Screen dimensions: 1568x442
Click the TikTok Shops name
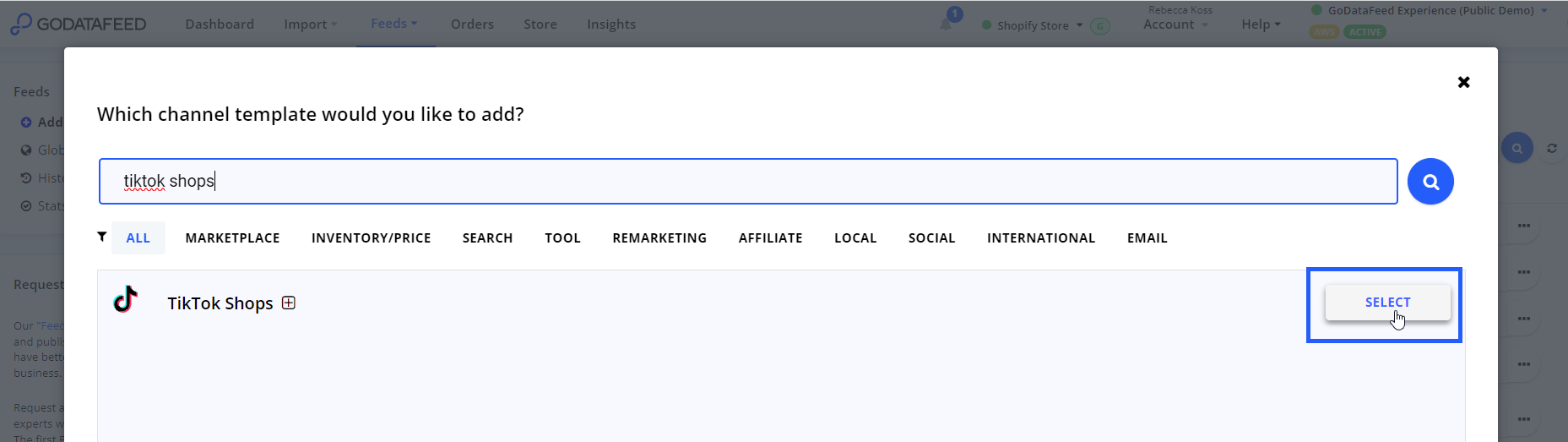click(220, 303)
